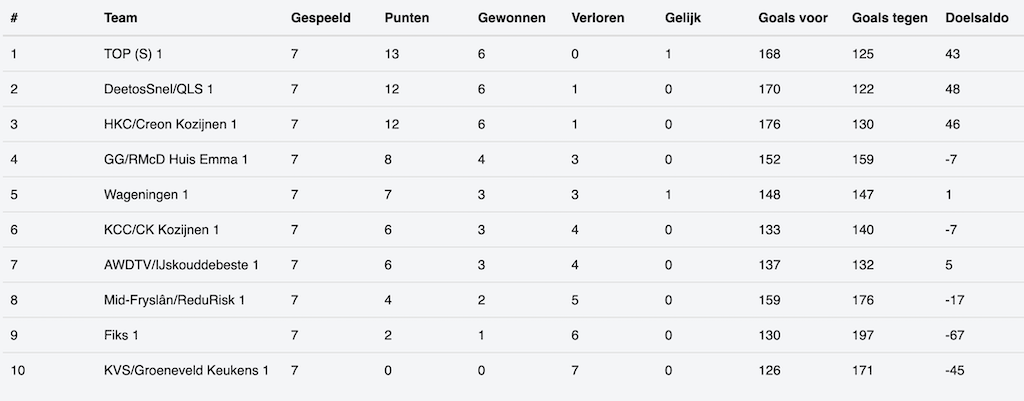Click the Gespeeld column header
Image resolution: width=1024 pixels, height=401 pixels.
(x=320, y=19)
